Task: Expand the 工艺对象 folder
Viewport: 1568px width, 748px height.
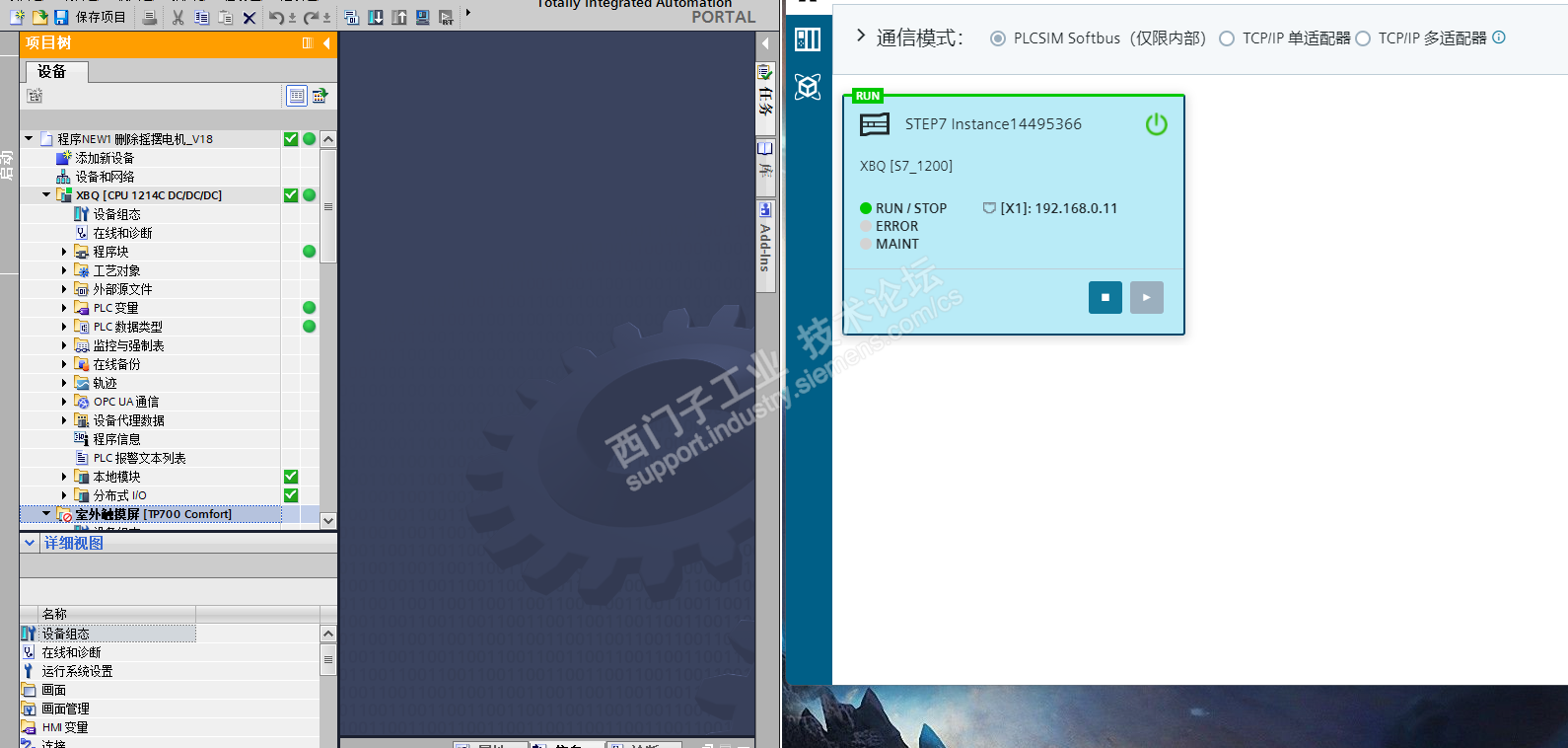Action: (x=64, y=270)
